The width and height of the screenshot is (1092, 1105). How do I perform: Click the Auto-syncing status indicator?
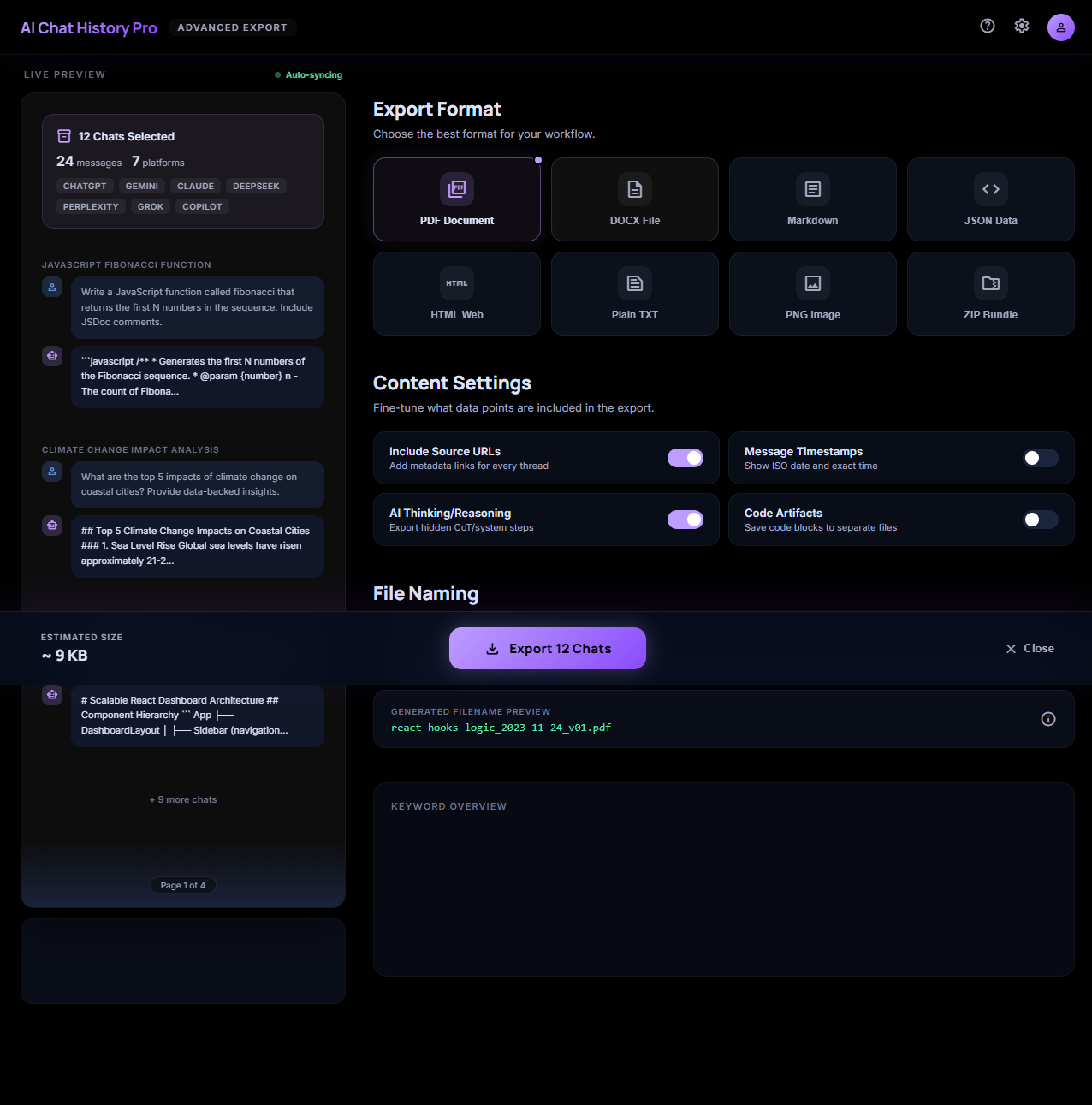click(x=308, y=75)
